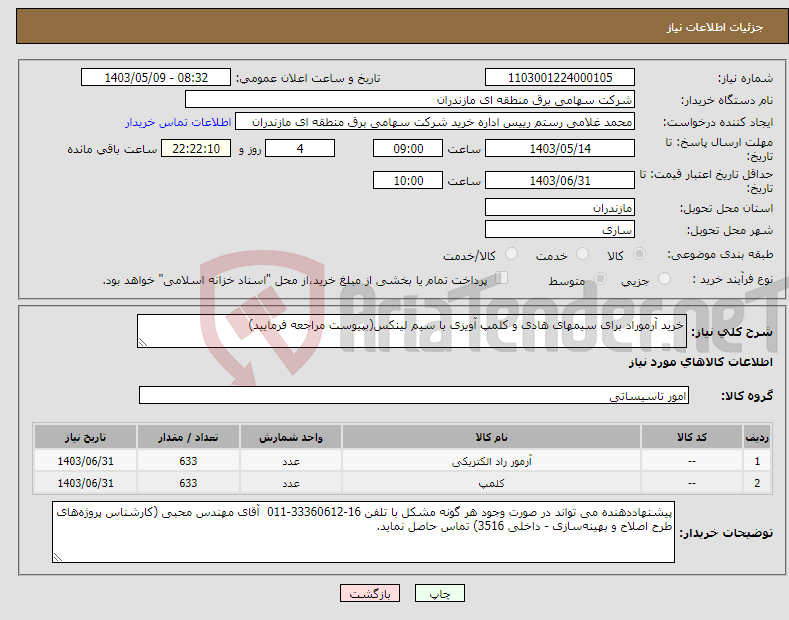Click the کد کالا column header
This screenshot has width=789, height=620.
pos(692,437)
